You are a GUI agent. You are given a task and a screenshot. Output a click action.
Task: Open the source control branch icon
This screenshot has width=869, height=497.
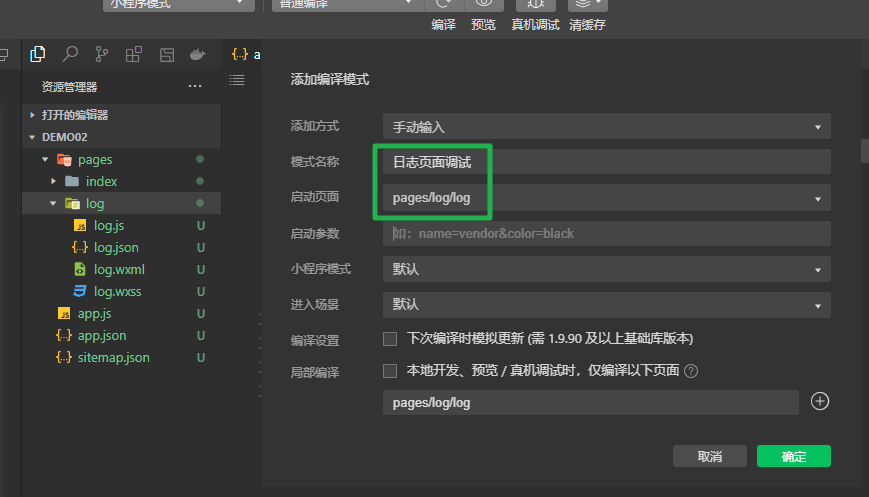click(x=101, y=54)
